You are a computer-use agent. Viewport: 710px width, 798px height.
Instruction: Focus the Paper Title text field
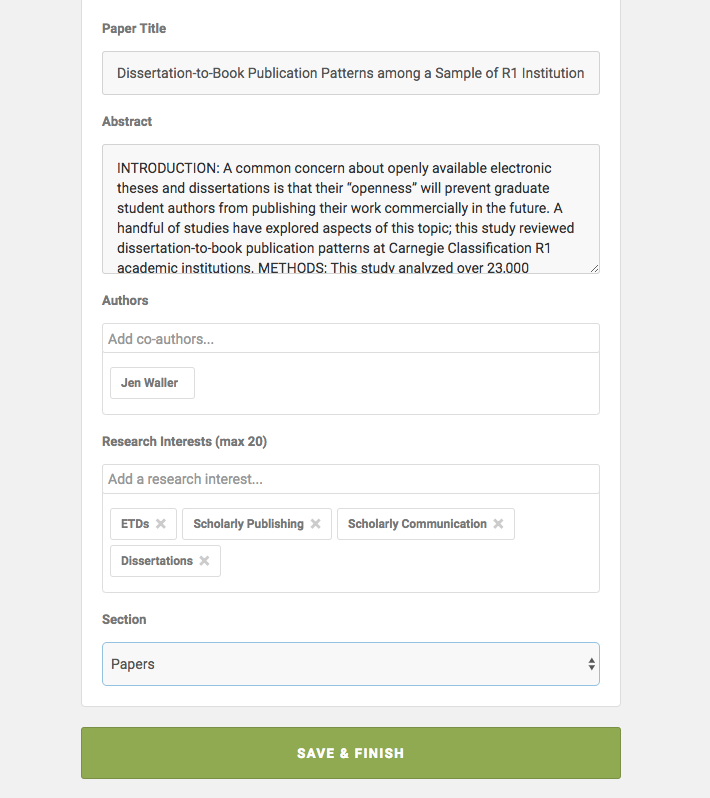(350, 73)
